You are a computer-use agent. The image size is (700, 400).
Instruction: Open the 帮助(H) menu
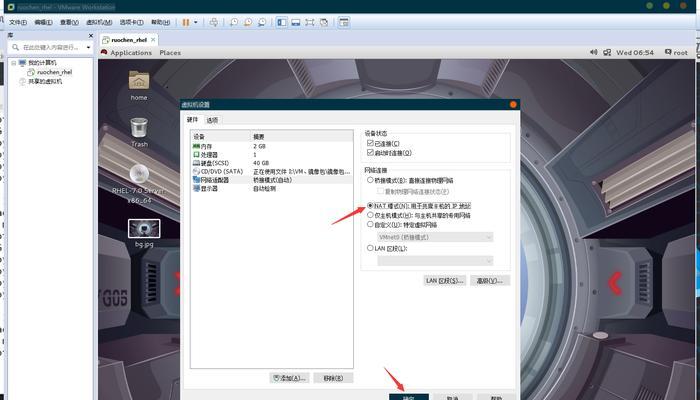click(x=160, y=22)
